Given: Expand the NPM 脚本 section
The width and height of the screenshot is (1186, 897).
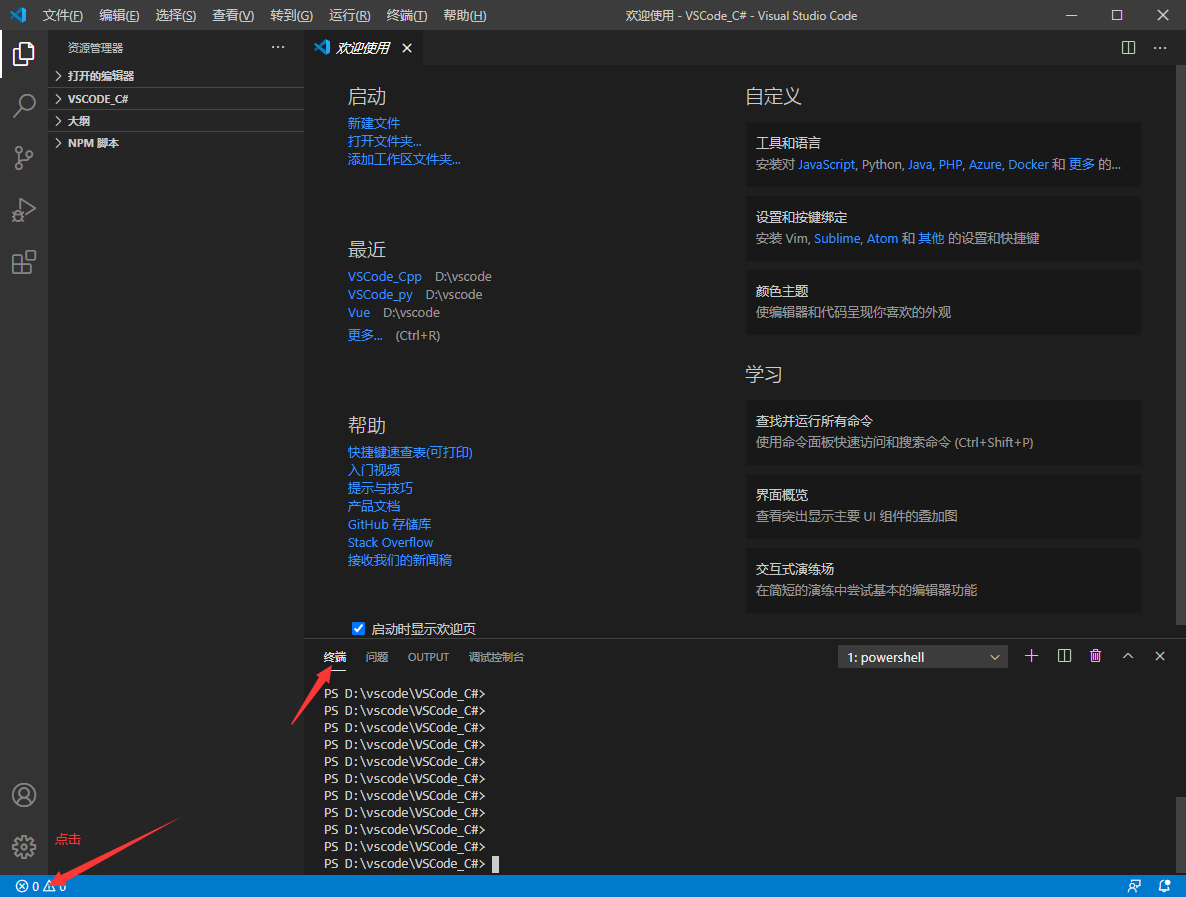Looking at the screenshot, I should click(x=95, y=142).
